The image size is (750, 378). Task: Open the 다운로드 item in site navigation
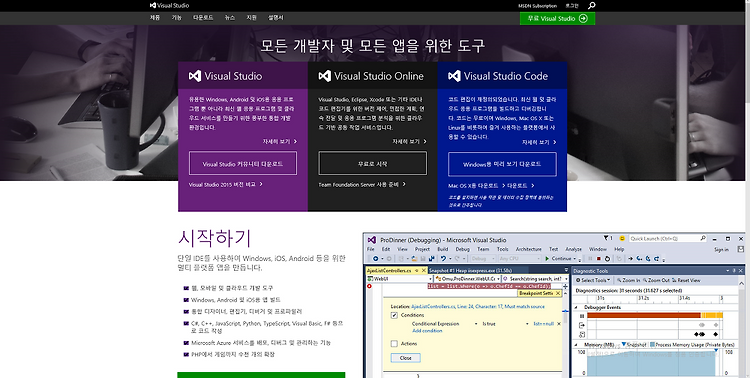point(203,18)
